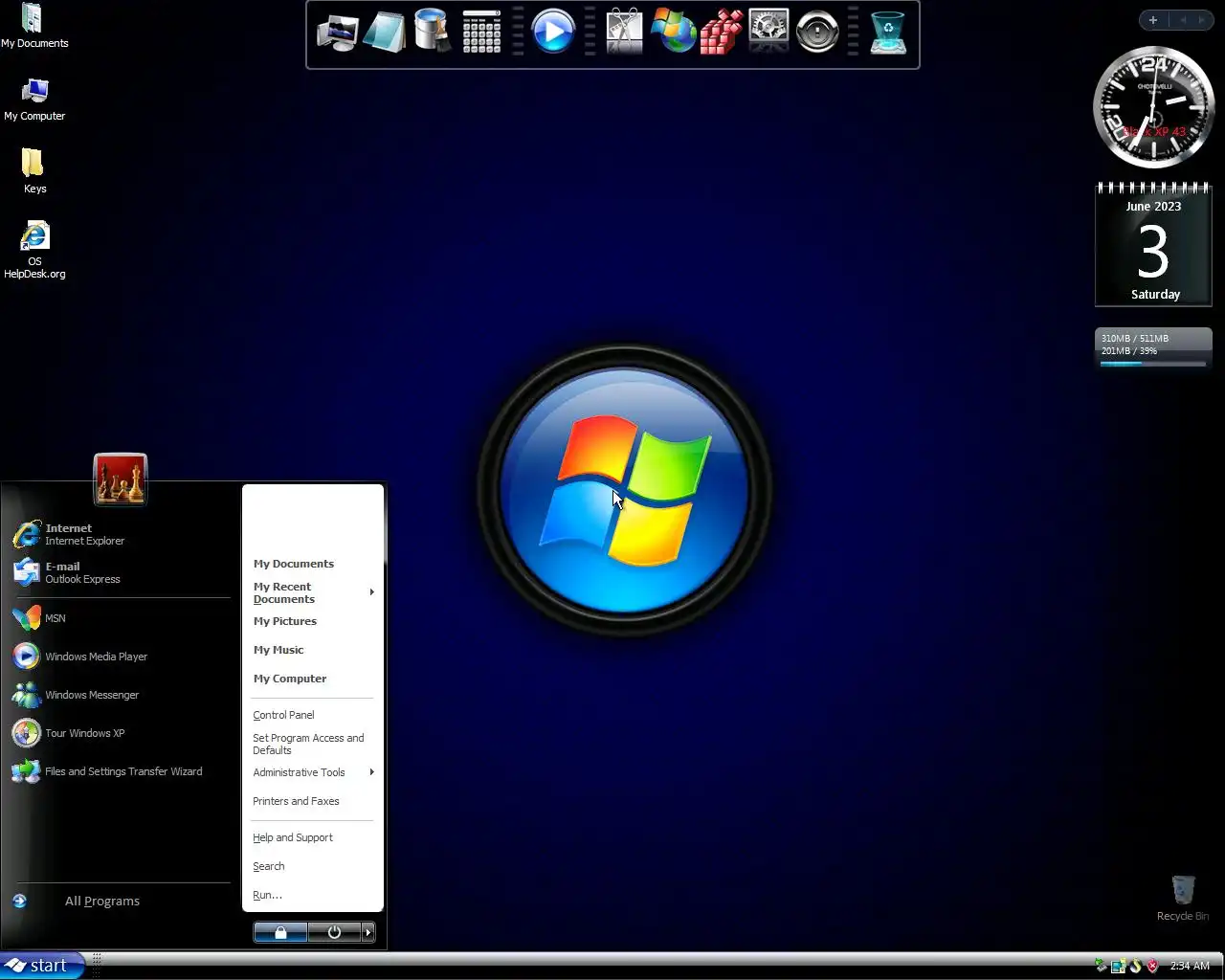
Task: Open Outlook Express E-mail in Start menu
Action: coord(121,572)
